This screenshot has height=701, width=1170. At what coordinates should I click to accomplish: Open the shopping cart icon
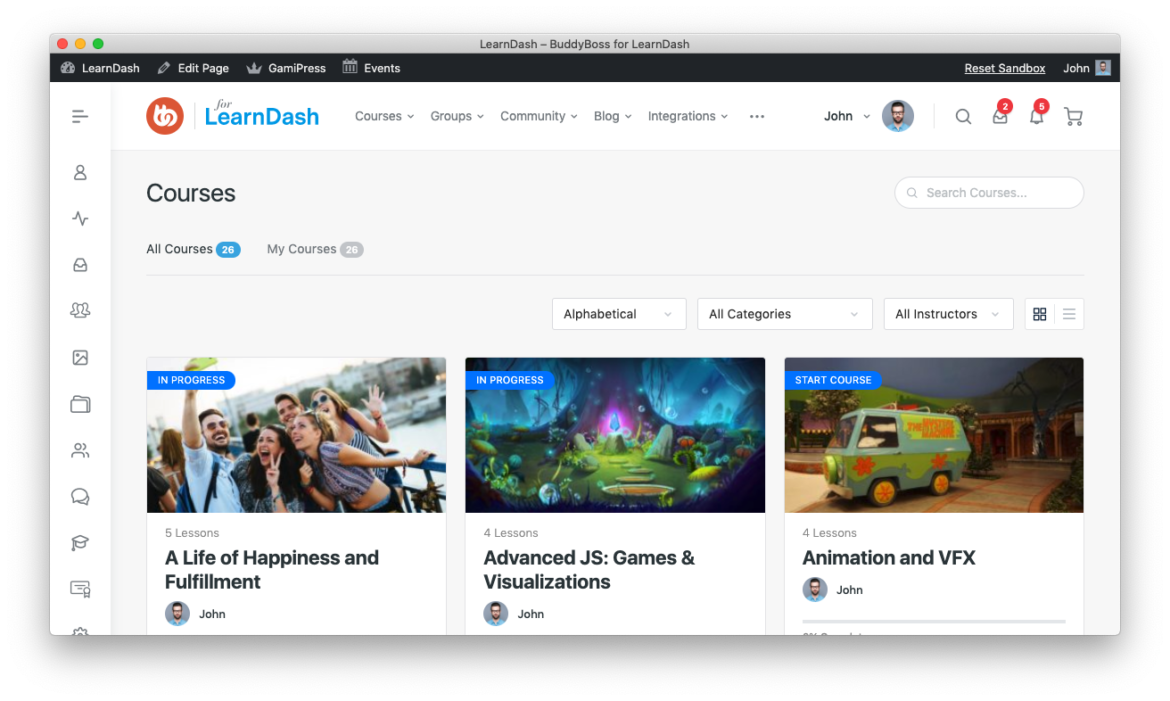(1073, 117)
